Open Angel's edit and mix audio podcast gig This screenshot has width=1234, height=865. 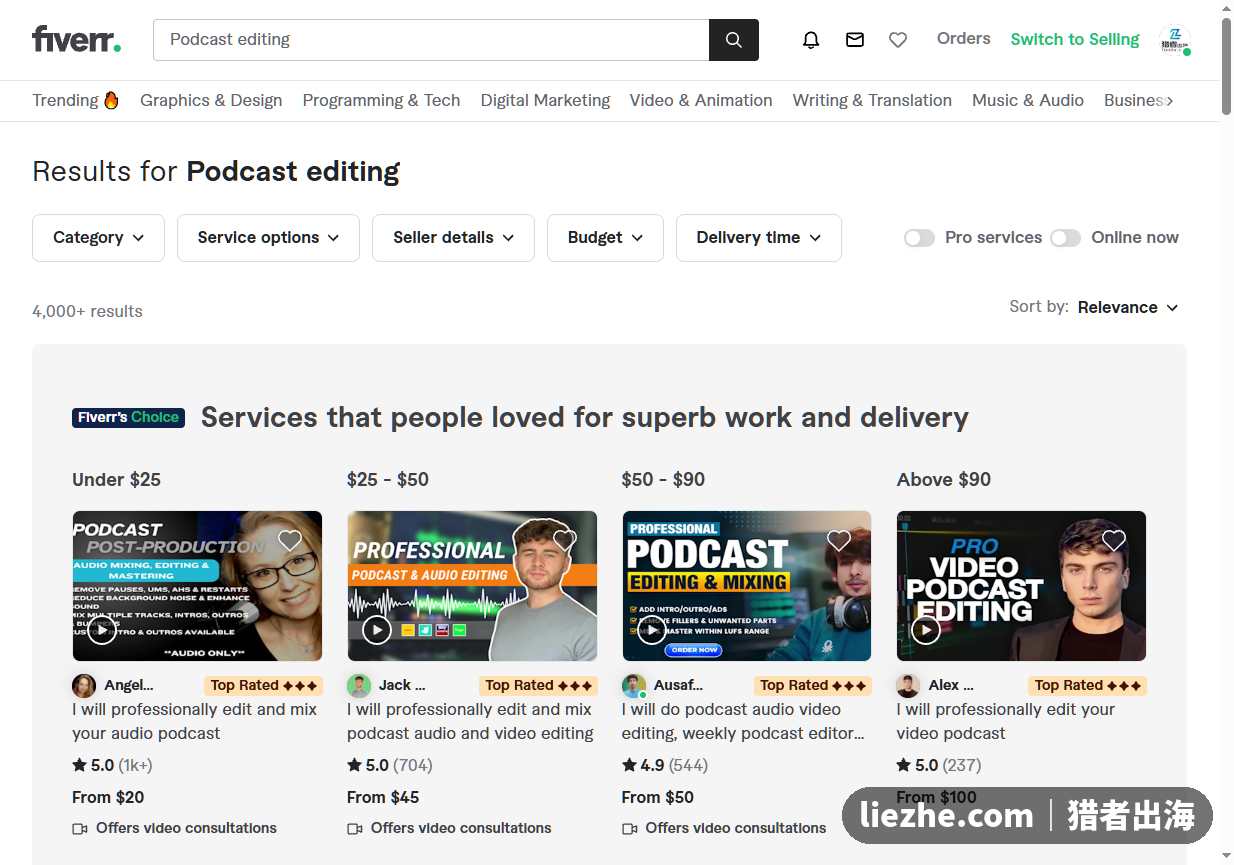(194, 721)
